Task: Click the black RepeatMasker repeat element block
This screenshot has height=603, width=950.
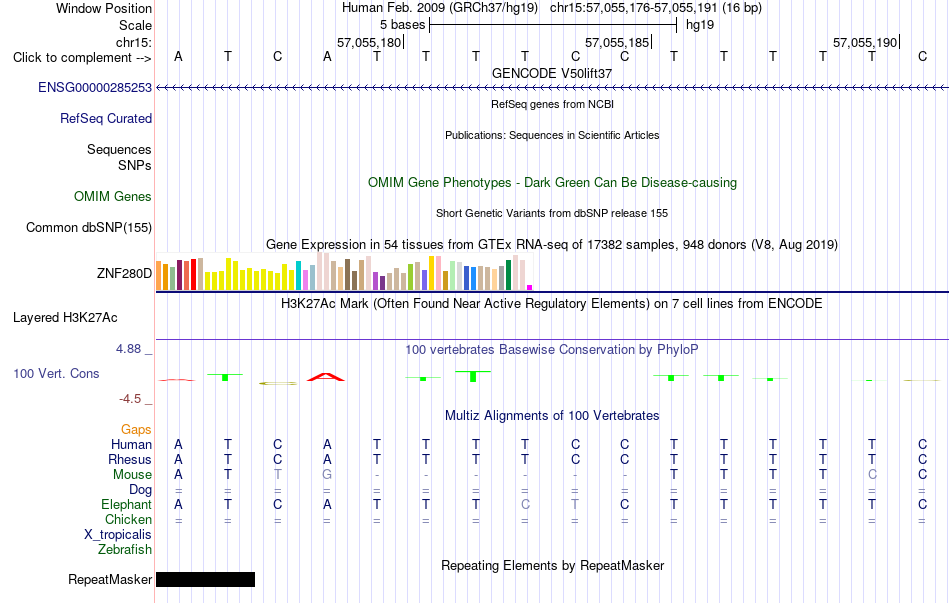Action: click(205, 579)
